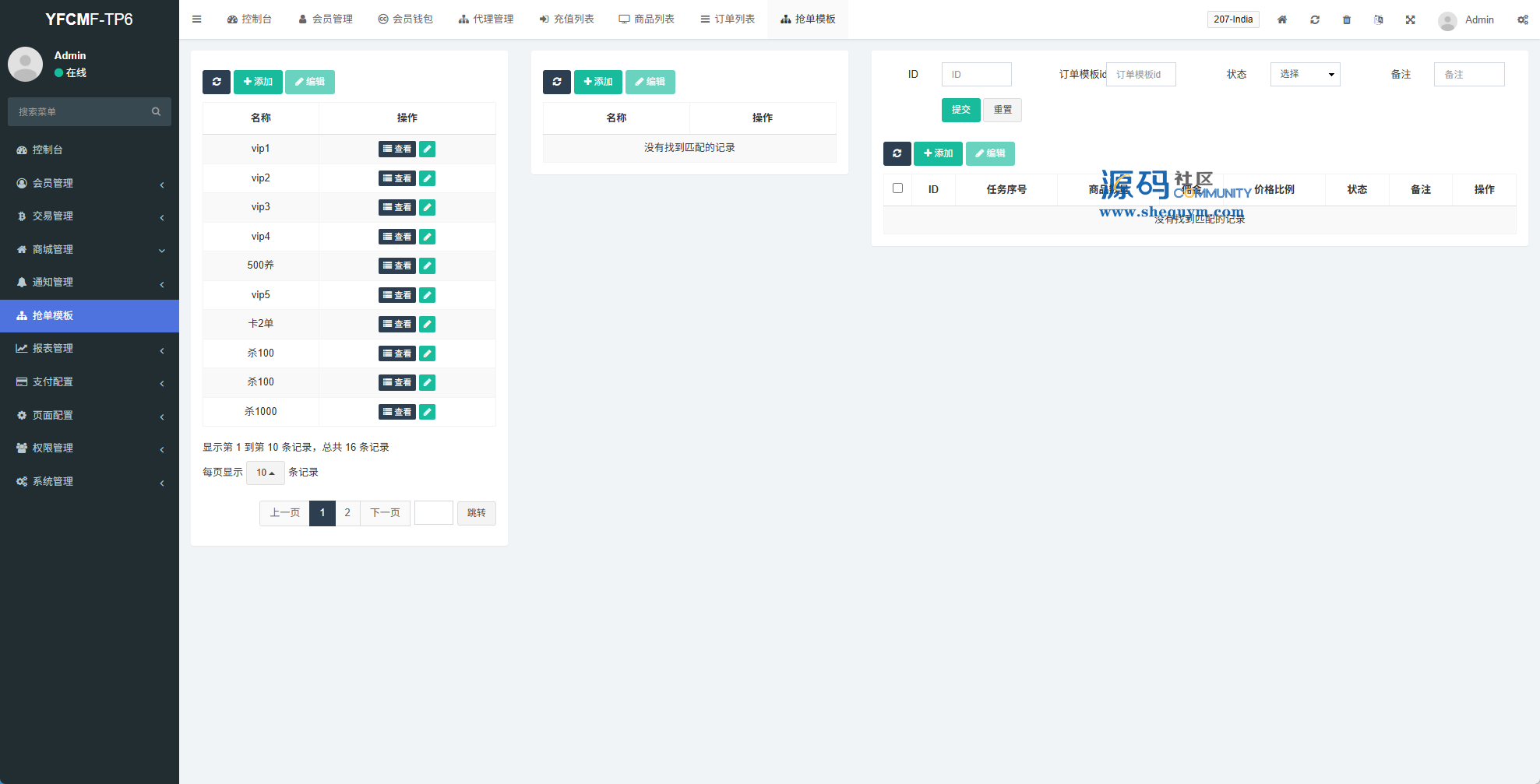1540x784 pixels.
Task: Enter fullscreen using the expand icon
Action: tap(1410, 19)
